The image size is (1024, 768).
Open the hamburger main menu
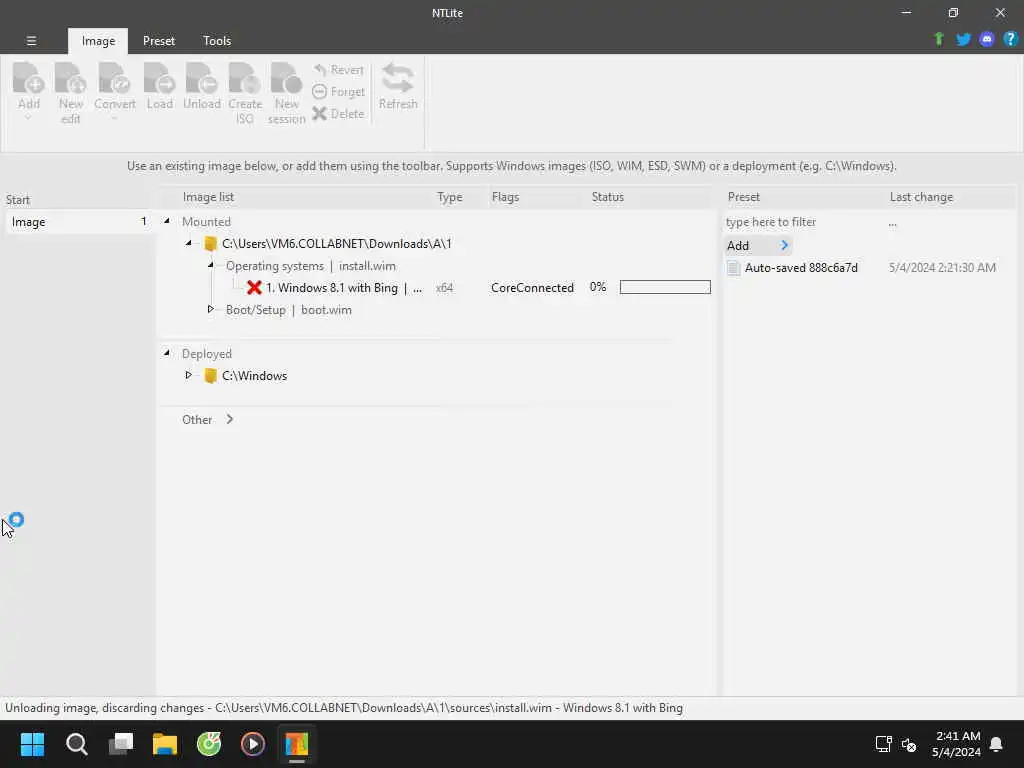31,40
